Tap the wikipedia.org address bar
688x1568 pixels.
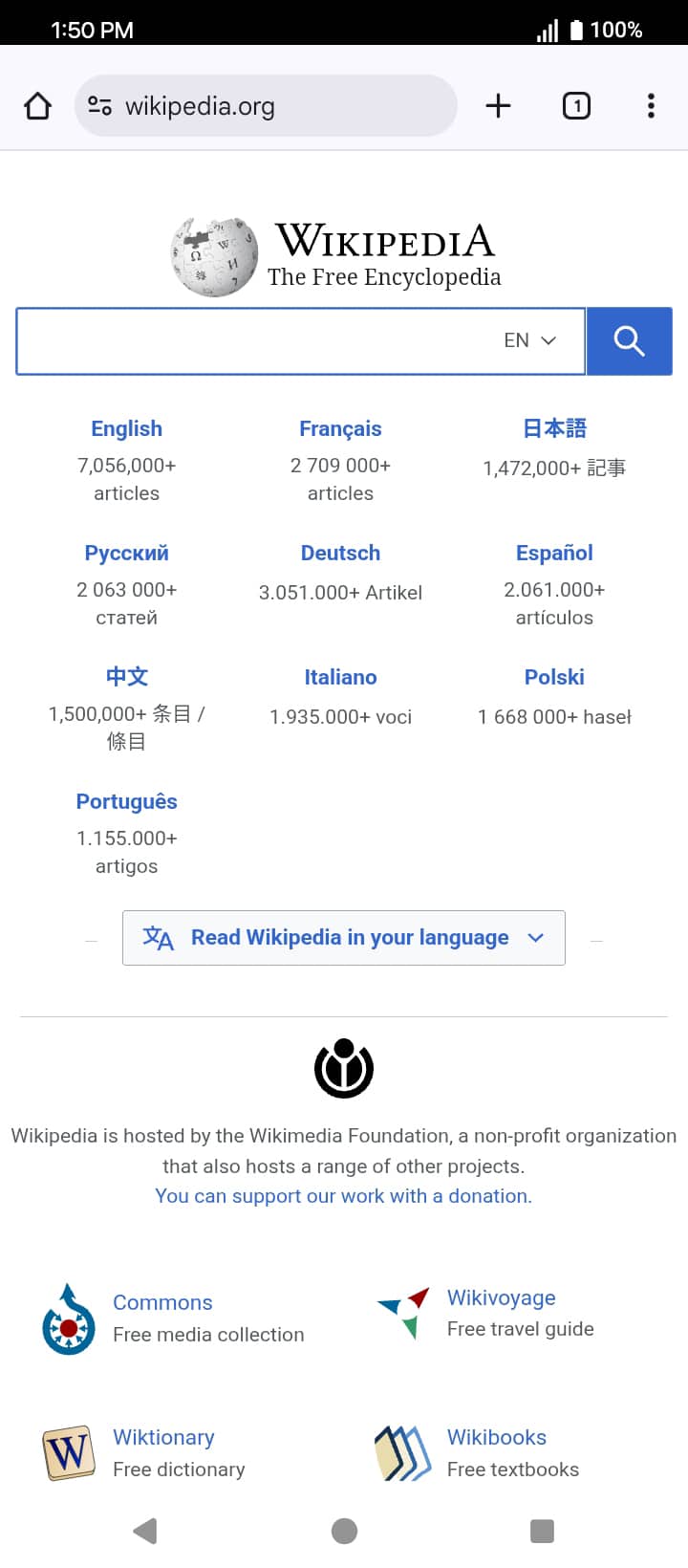[x=266, y=105]
